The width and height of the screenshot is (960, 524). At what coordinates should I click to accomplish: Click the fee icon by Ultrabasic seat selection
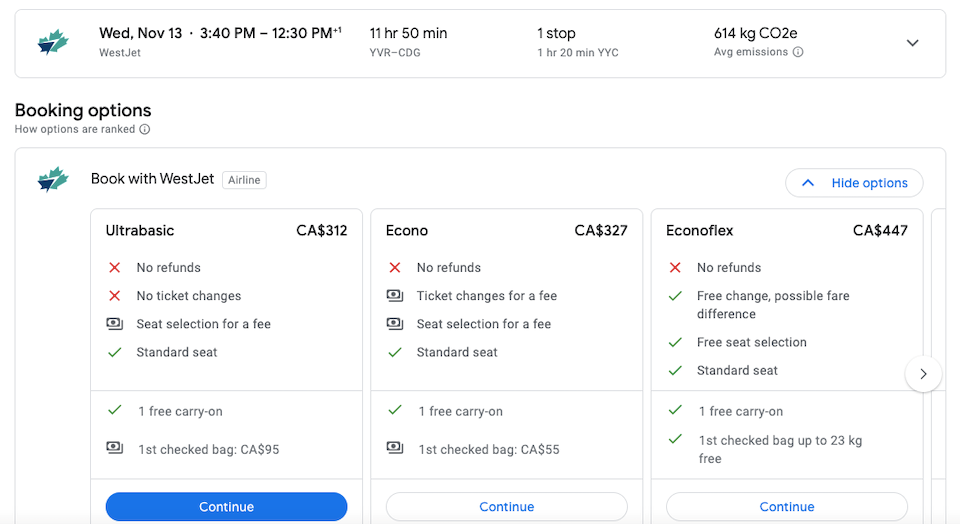click(114, 324)
